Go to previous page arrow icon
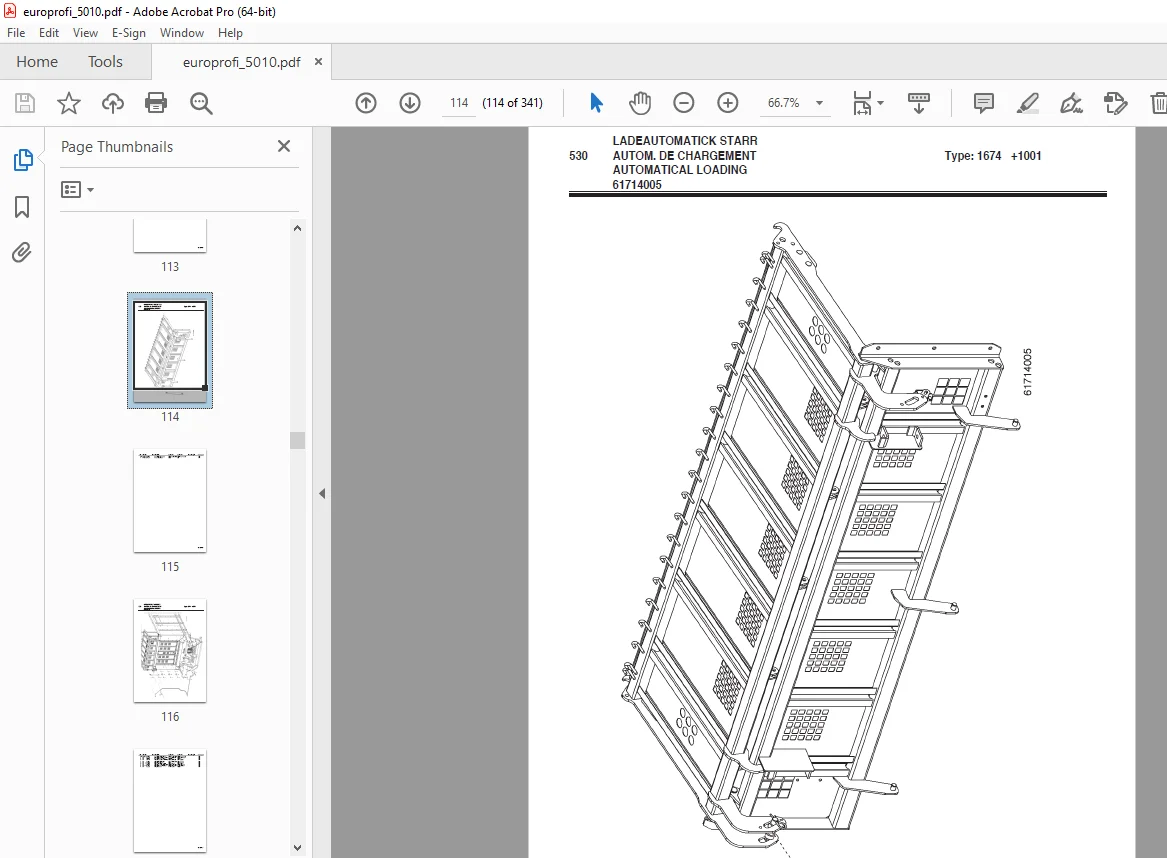Viewport: 1167px width, 858px height. (x=365, y=103)
